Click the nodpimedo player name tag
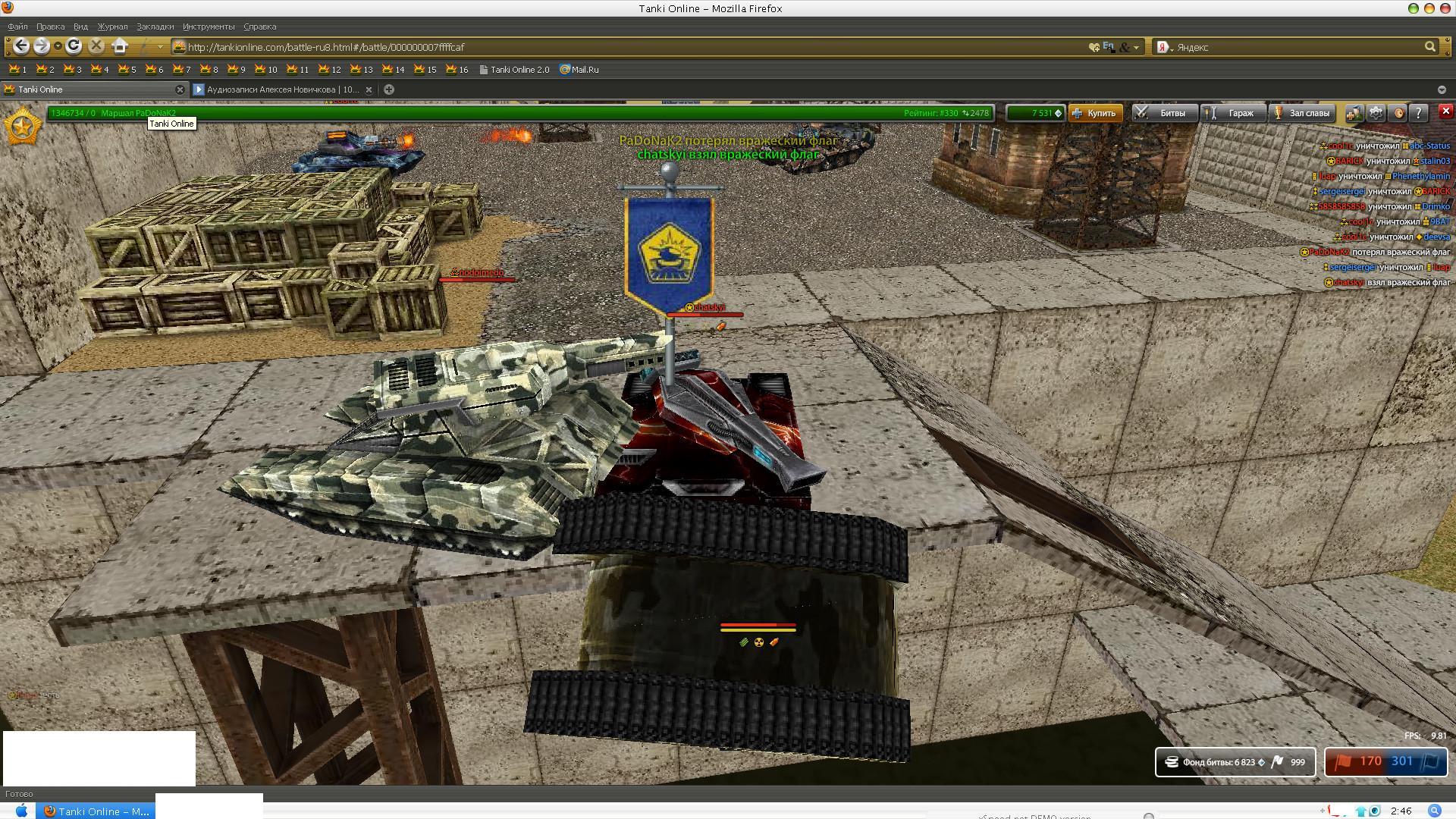The width and height of the screenshot is (1456, 819). click(478, 272)
